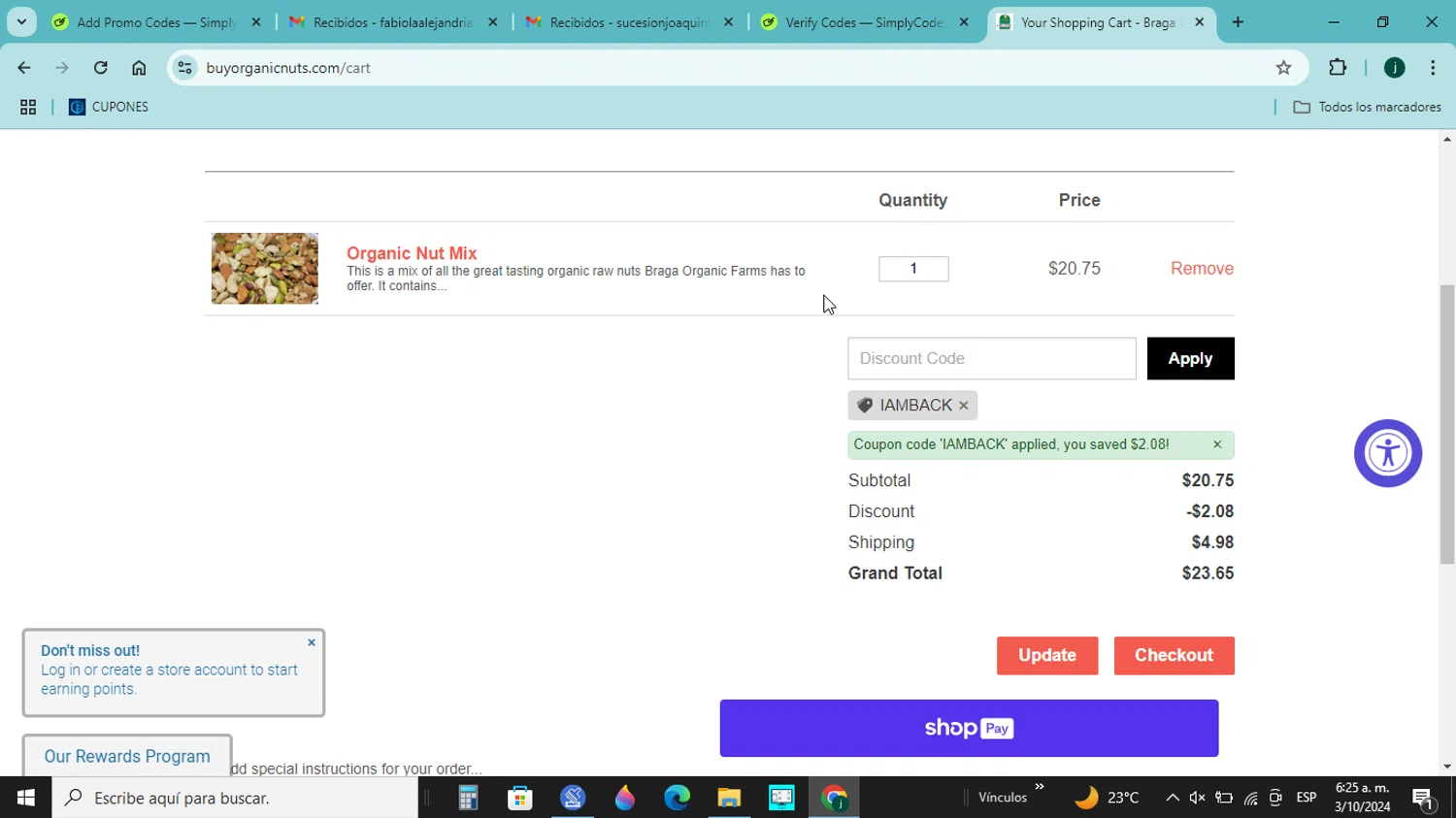The image size is (1456, 818).
Task: Go back to the previous page
Action: click(x=24, y=68)
